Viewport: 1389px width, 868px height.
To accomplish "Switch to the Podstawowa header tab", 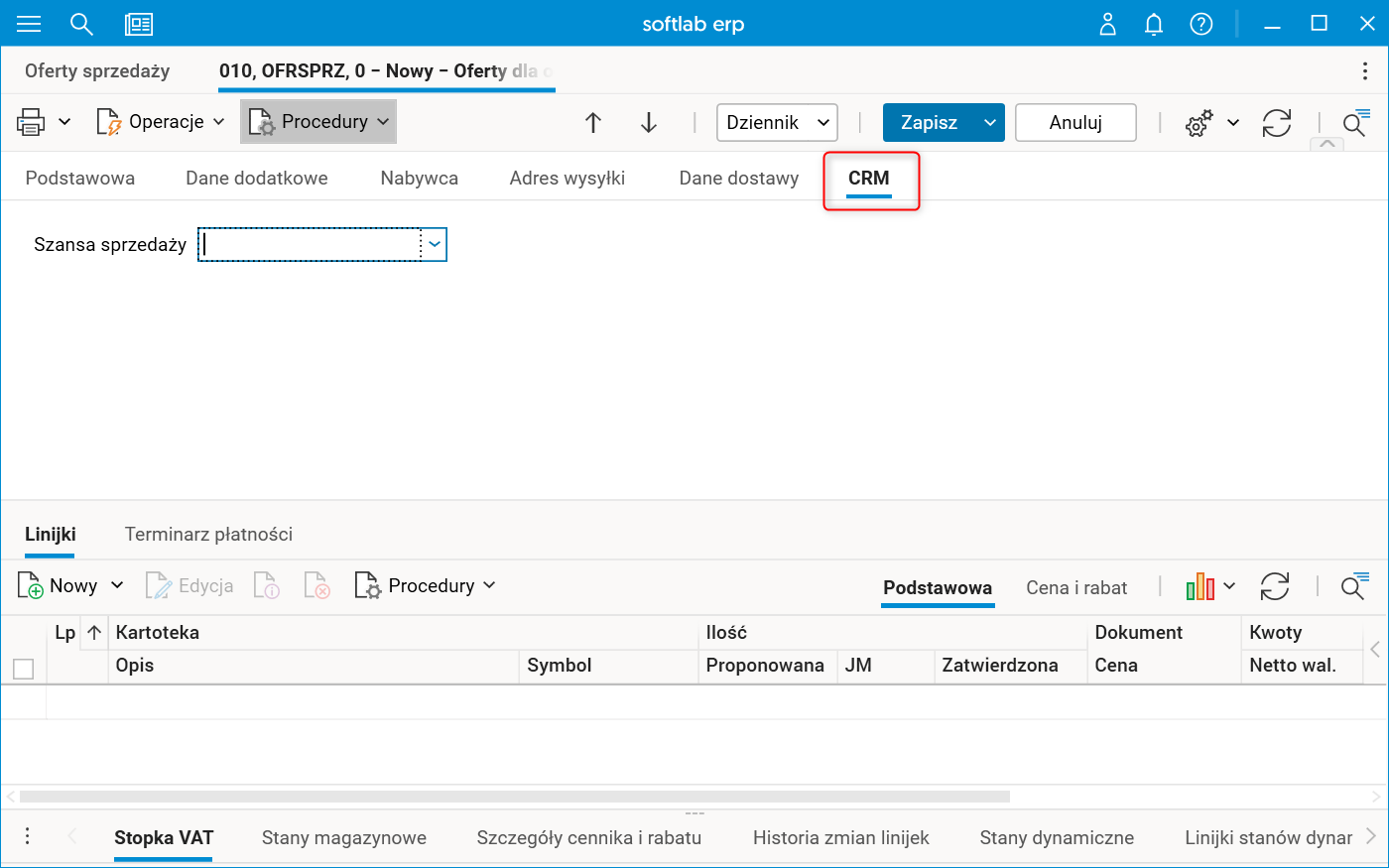I will pos(80,179).
